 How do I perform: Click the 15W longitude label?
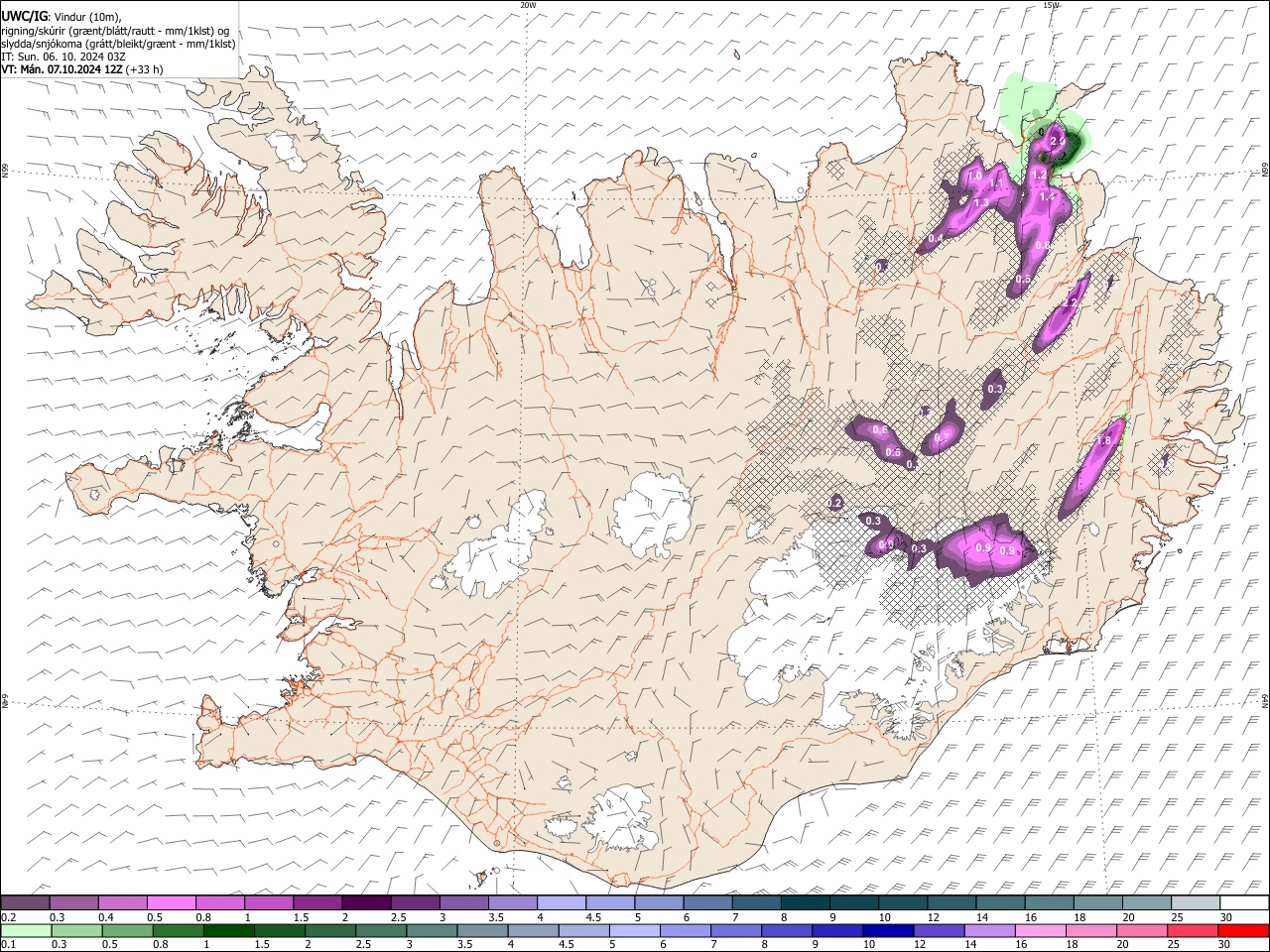tap(1051, 5)
